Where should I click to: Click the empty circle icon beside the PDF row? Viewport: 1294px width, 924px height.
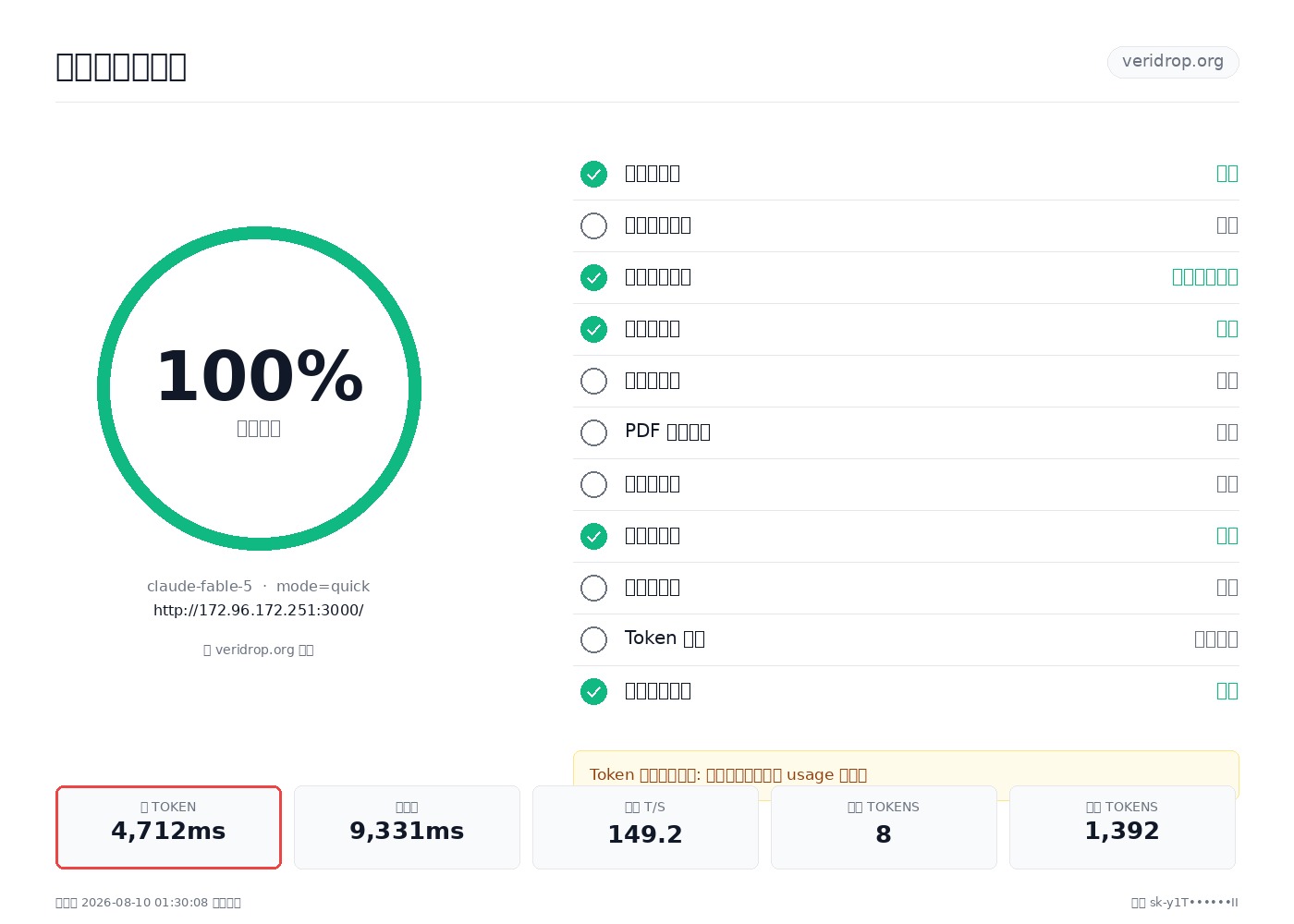click(593, 432)
